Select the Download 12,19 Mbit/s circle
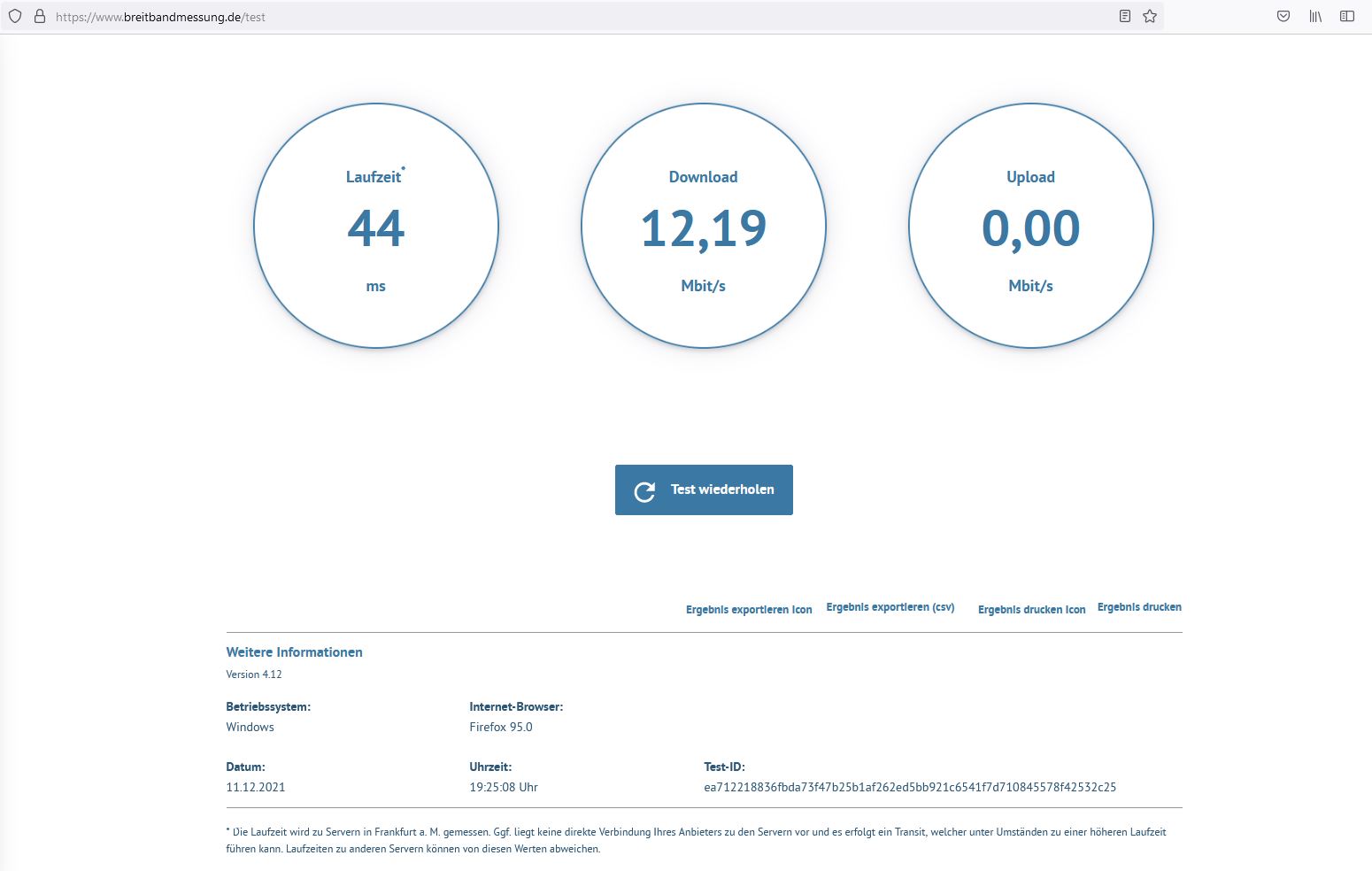The height and width of the screenshot is (871, 1372). [704, 227]
